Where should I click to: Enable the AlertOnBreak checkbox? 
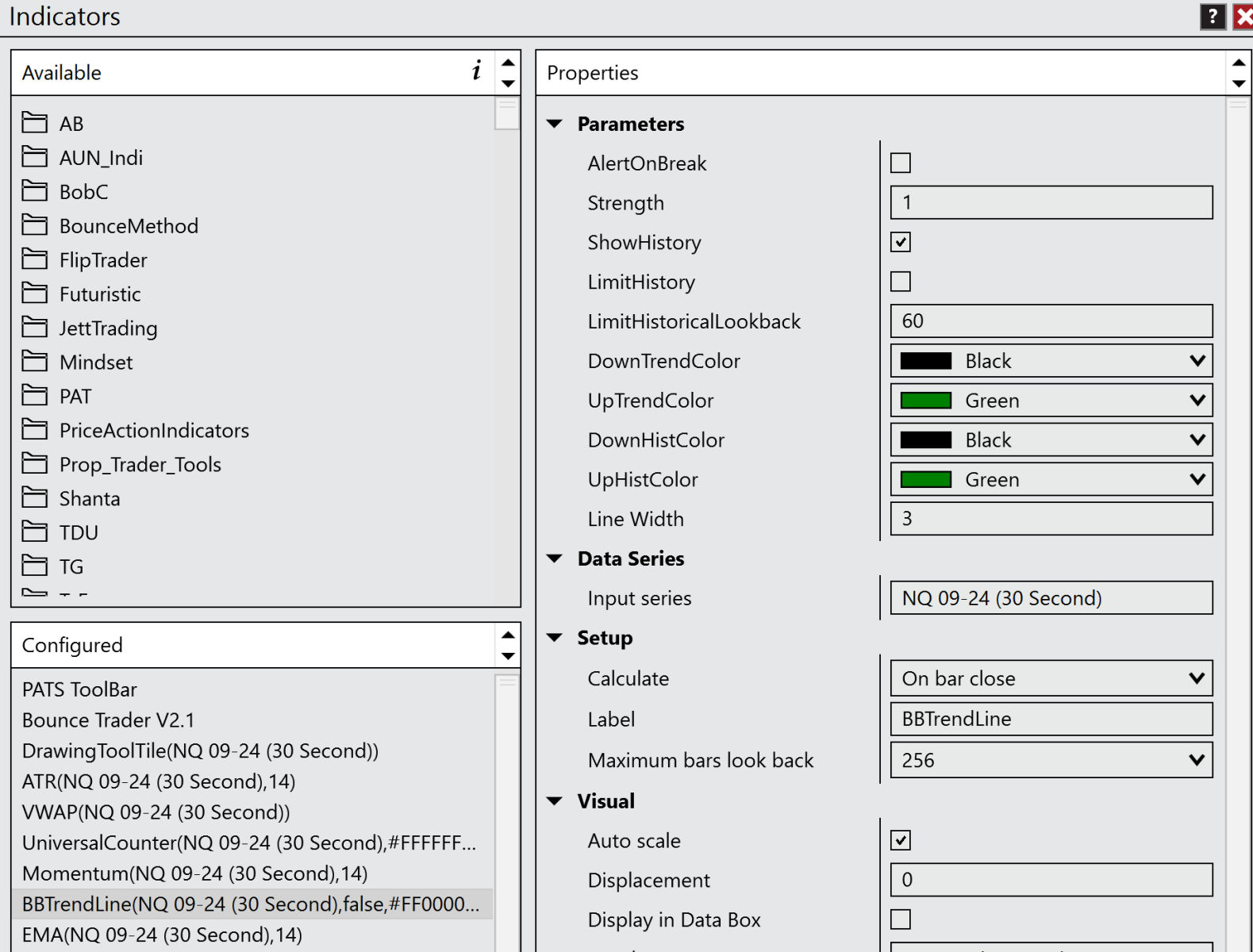901,163
